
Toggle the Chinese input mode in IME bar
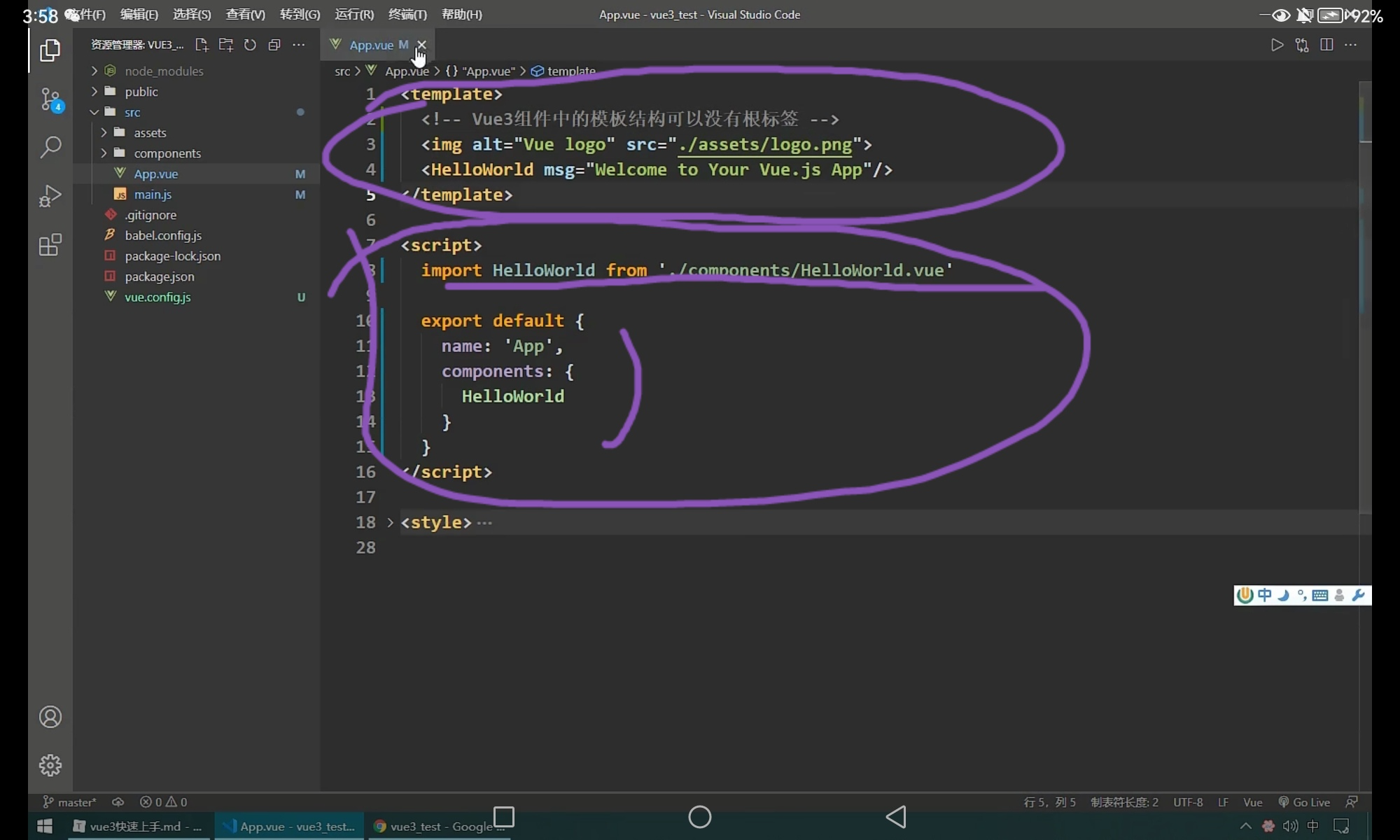[1264, 595]
